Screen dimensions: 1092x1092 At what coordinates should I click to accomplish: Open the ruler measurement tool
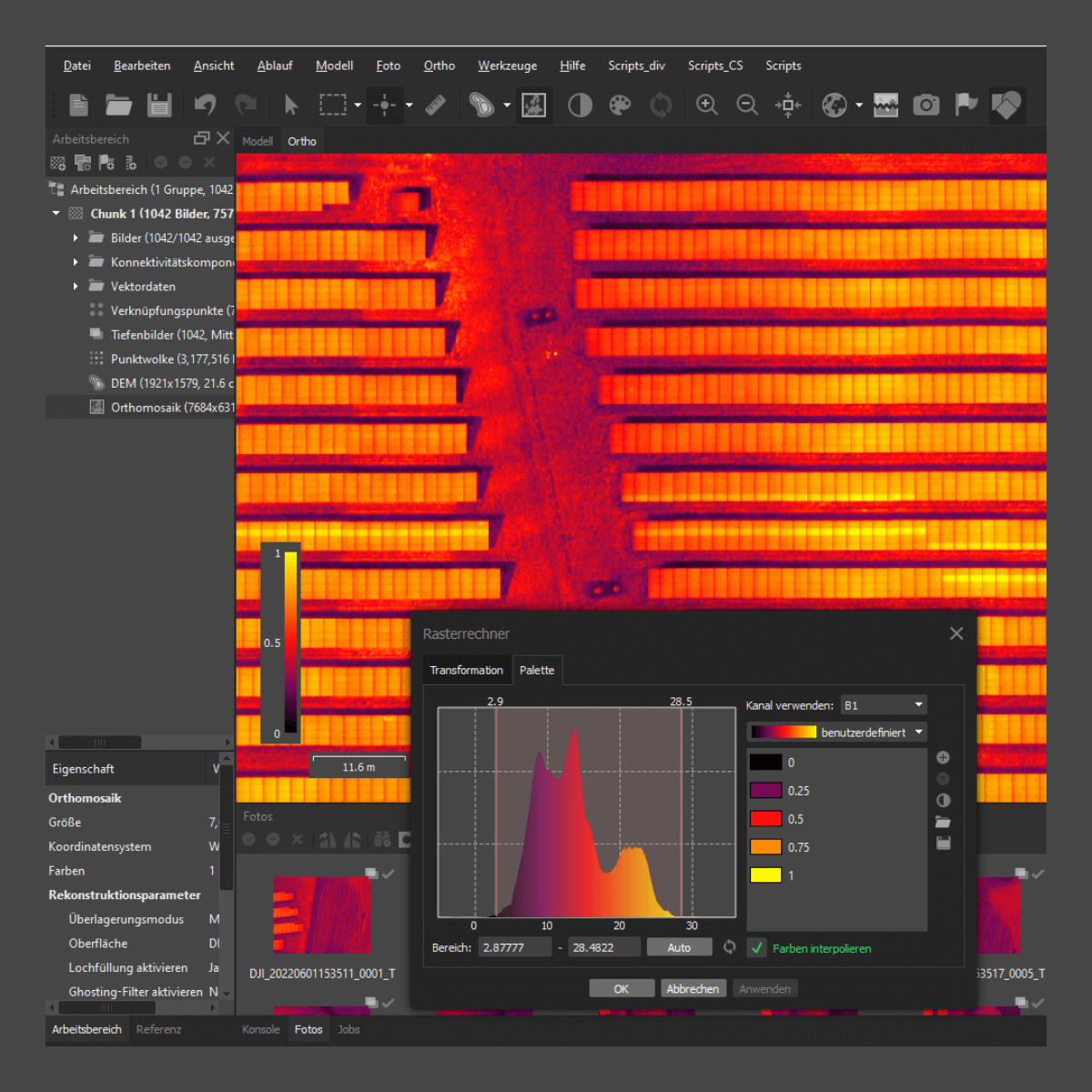tap(435, 105)
